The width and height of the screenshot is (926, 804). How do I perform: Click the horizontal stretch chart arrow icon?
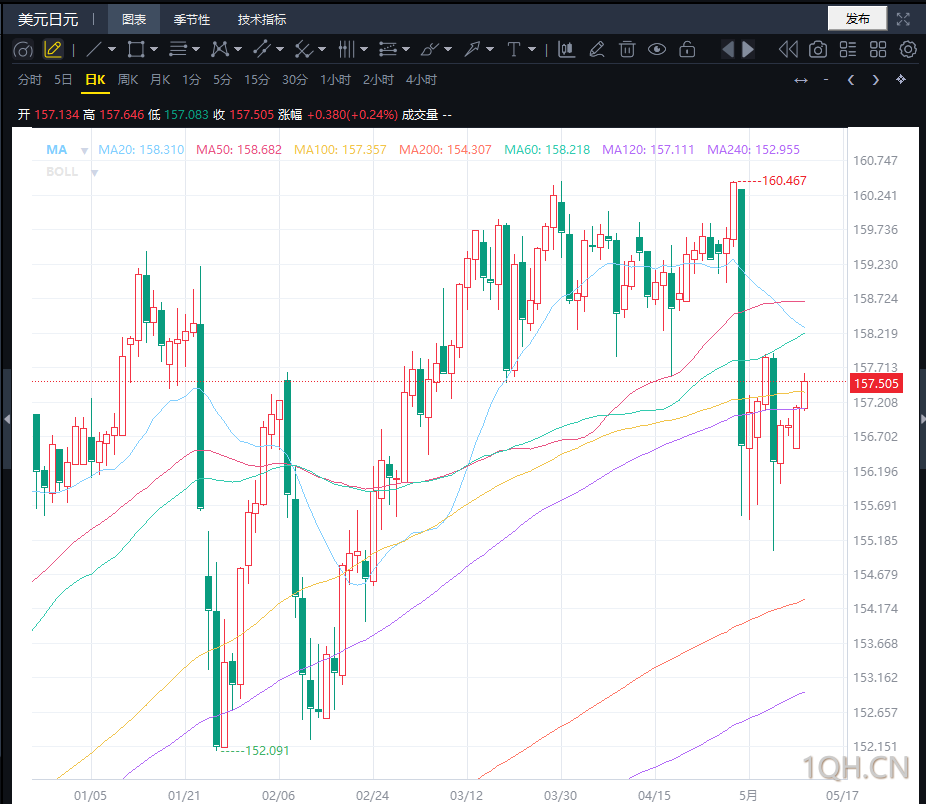(801, 80)
